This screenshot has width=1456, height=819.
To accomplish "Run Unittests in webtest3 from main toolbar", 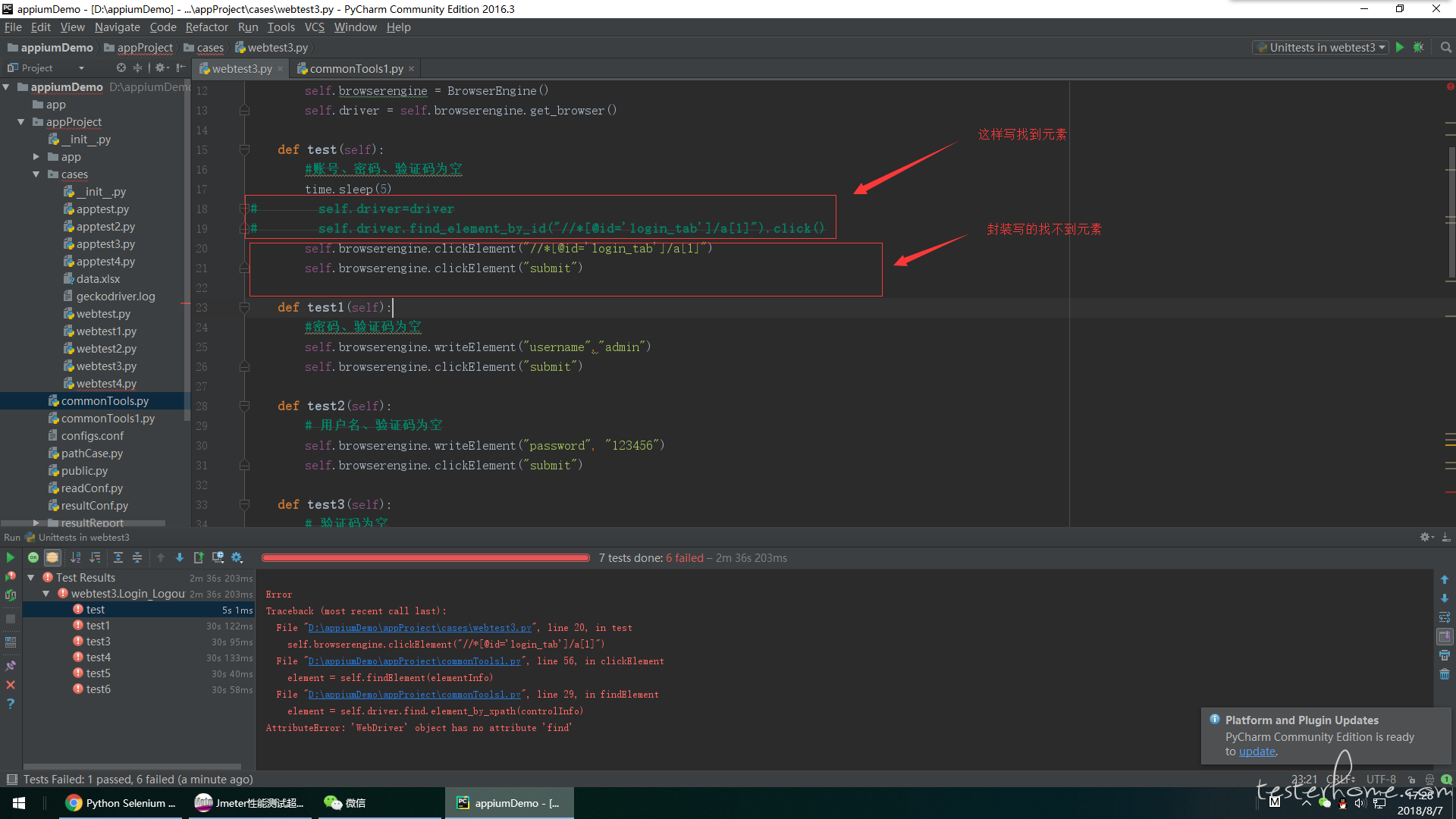I will click(1400, 47).
